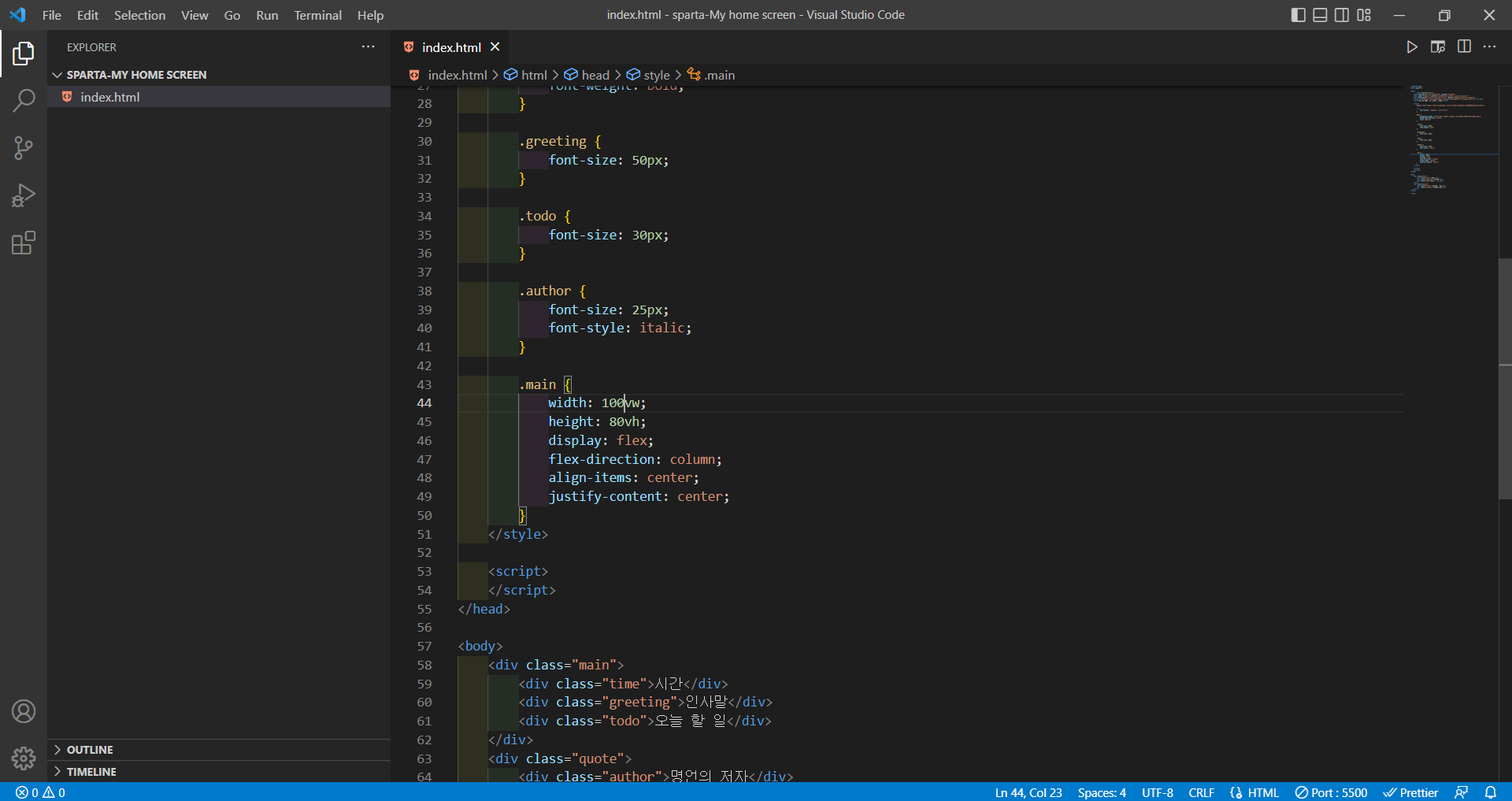The height and width of the screenshot is (801, 1512).
Task: Split the editor right
Action: [1464, 47]
